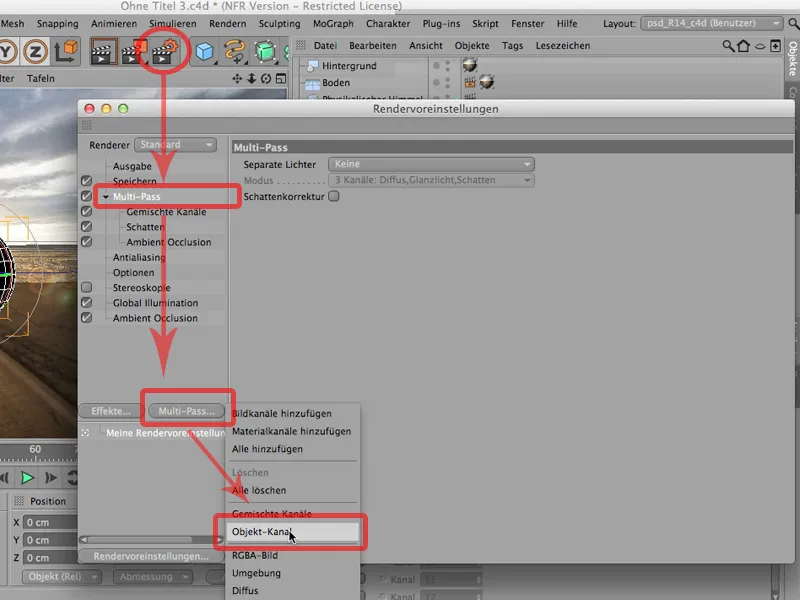Click Object Manager add-panel plus icon
The image size is (800, 600).
coord(776,46)
